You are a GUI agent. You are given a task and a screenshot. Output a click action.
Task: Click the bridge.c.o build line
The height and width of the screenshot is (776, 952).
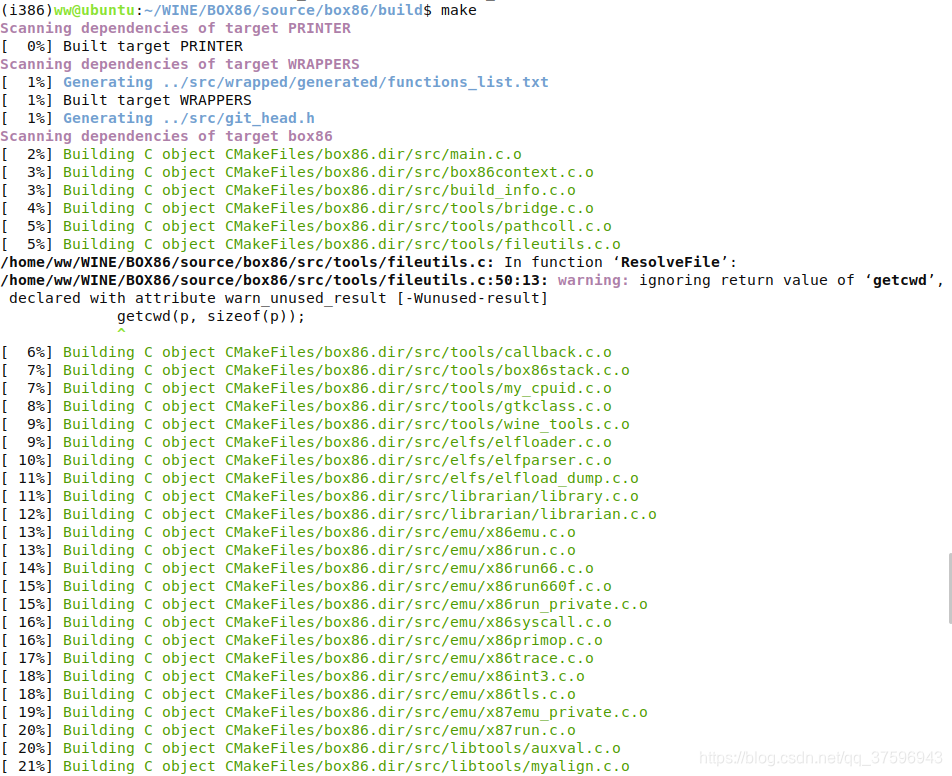click(x=297, y=208)
